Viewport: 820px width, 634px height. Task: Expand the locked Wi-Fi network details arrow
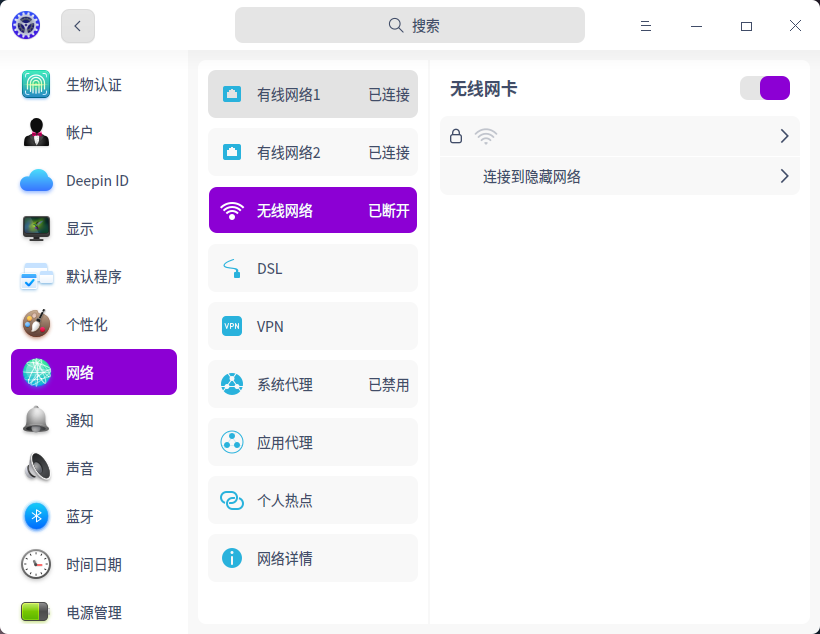pos(784,136)
